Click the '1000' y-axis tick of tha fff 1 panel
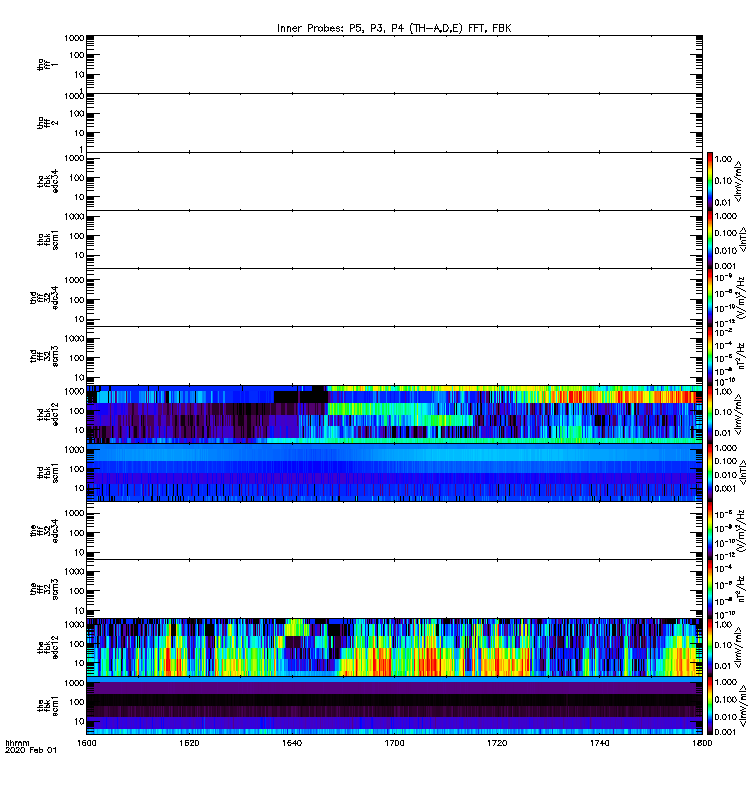Screen dimensions: 750x800 (74, 38)
